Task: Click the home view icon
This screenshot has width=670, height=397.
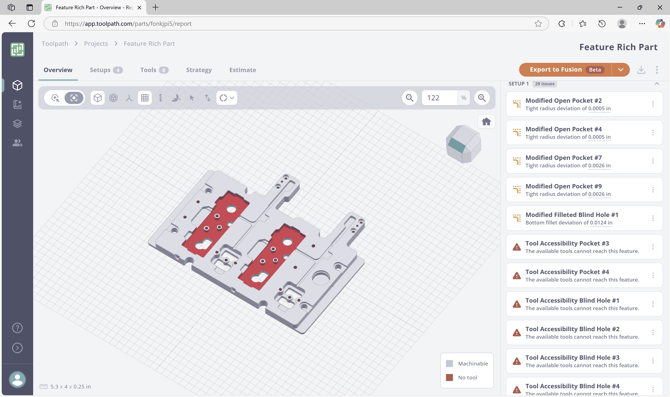Action: point(486,122)
